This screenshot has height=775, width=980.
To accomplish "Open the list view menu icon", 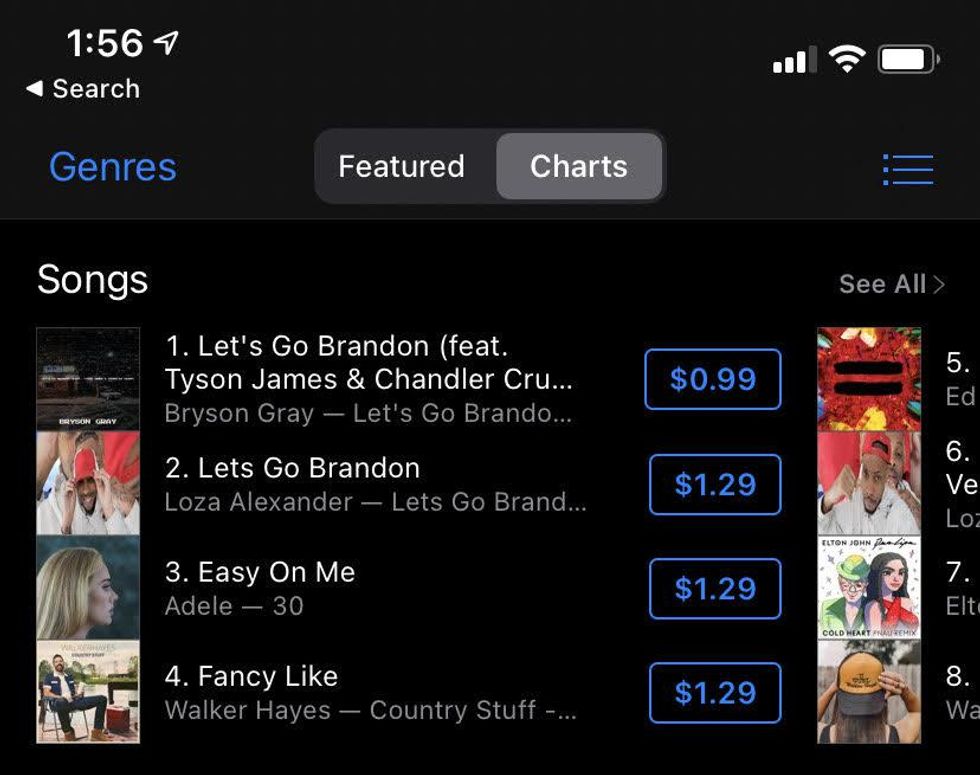I will [x=908, y=169].
